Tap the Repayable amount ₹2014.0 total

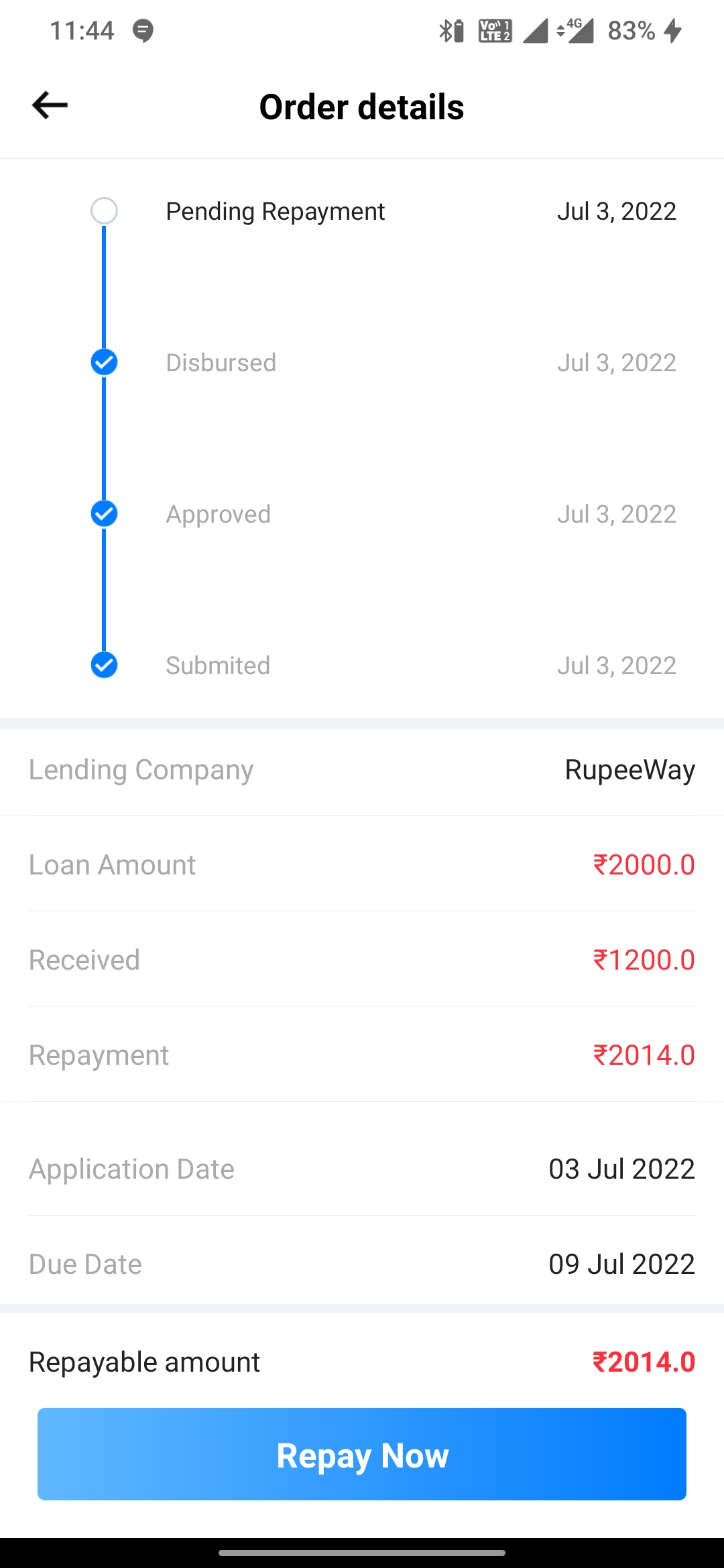pyautogui.click(x=644, y=1362)
